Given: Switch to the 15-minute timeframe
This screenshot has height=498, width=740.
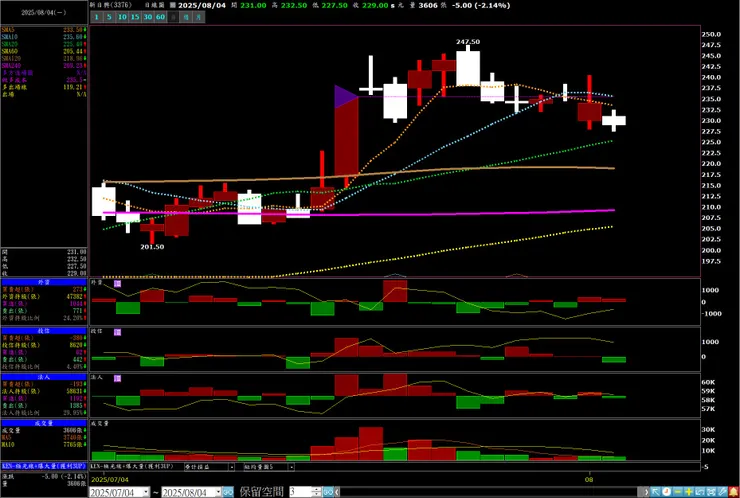Looking at the screenshot, I should pyautogui.click(x=135, y=17).
